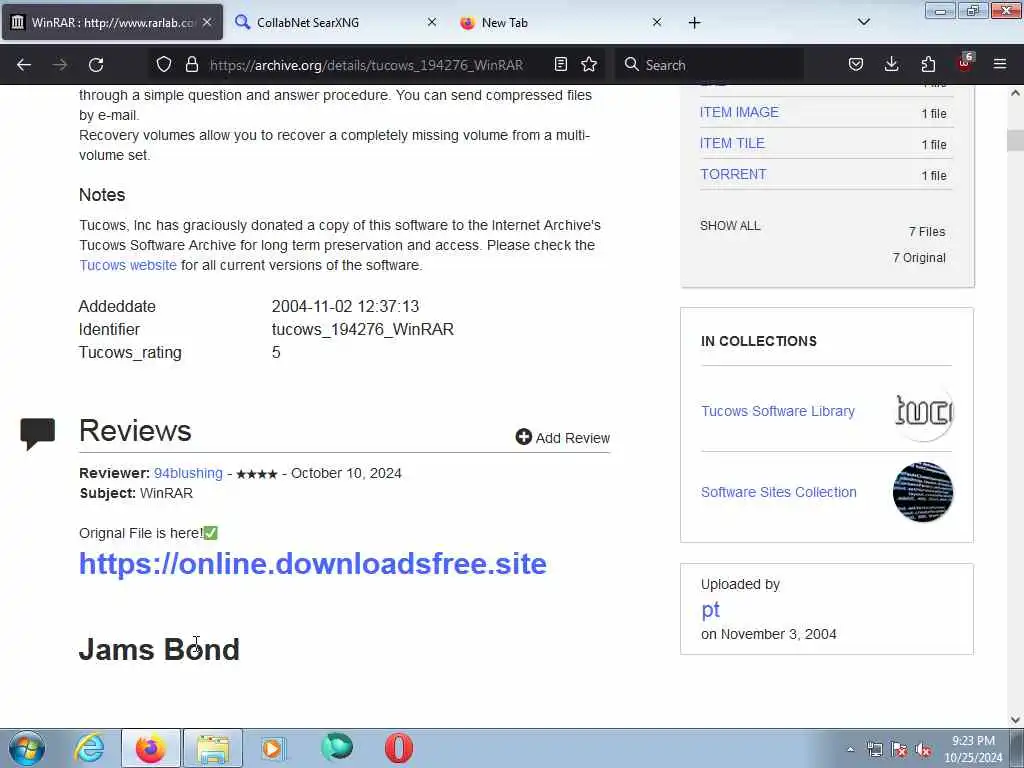Select identifier tucows_194276_WinRAR value
The width and height of the screenshot is (1024, 768).
[362, 329]
